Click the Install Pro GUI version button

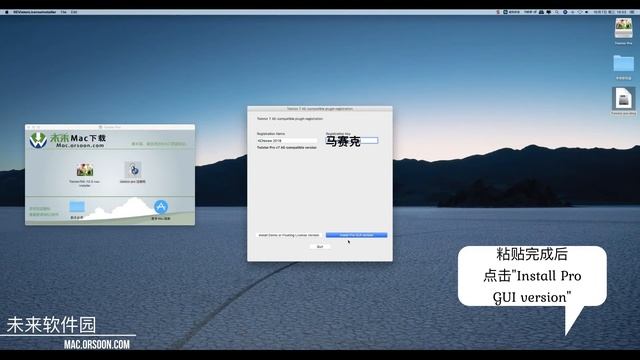(x=356, y=235)
